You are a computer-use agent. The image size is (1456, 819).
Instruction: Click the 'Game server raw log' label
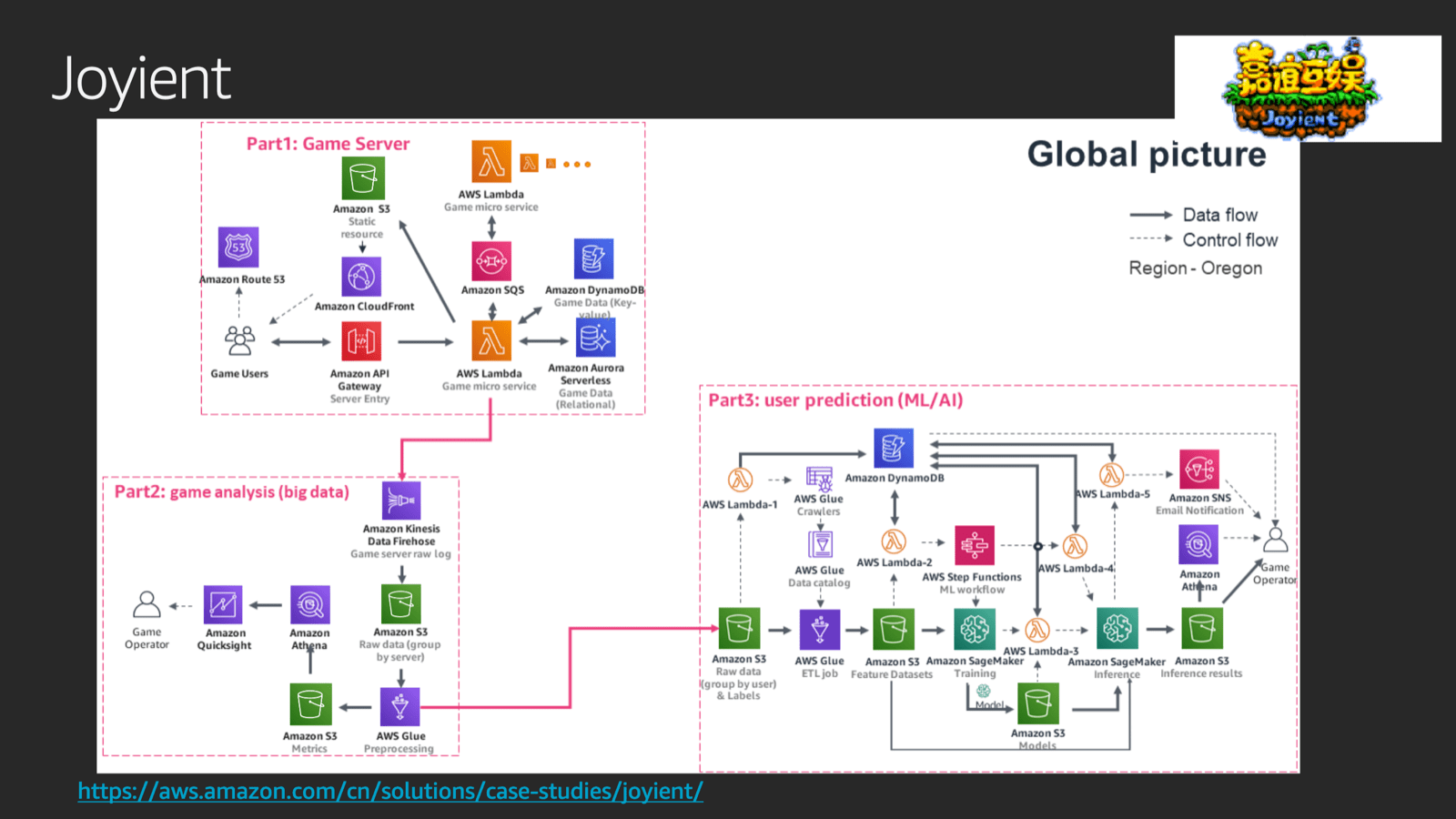coord(400,553)
